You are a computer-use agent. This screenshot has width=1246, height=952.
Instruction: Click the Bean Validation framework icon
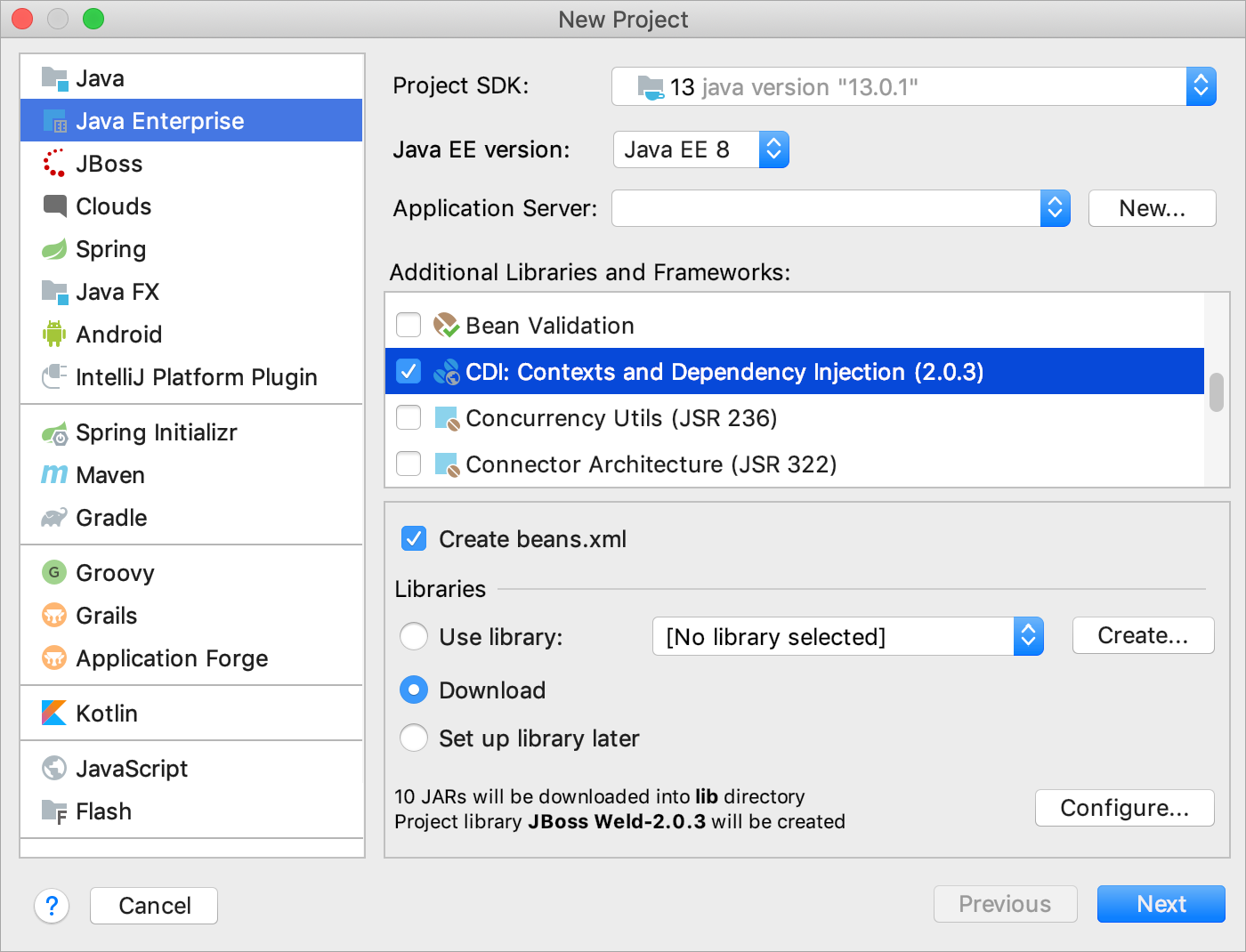445,326
